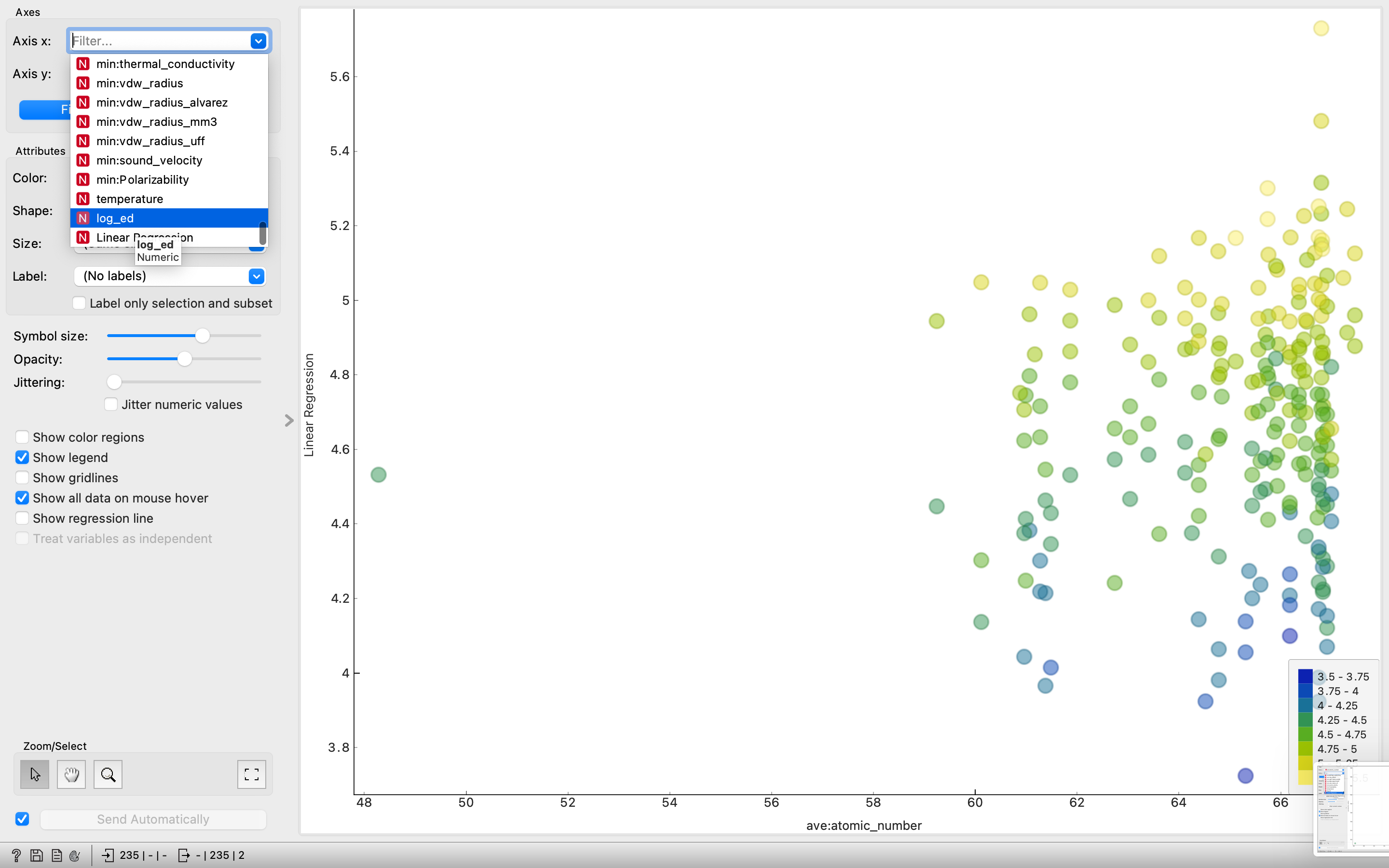Create a report with the document icon

(x=56, y=855)
